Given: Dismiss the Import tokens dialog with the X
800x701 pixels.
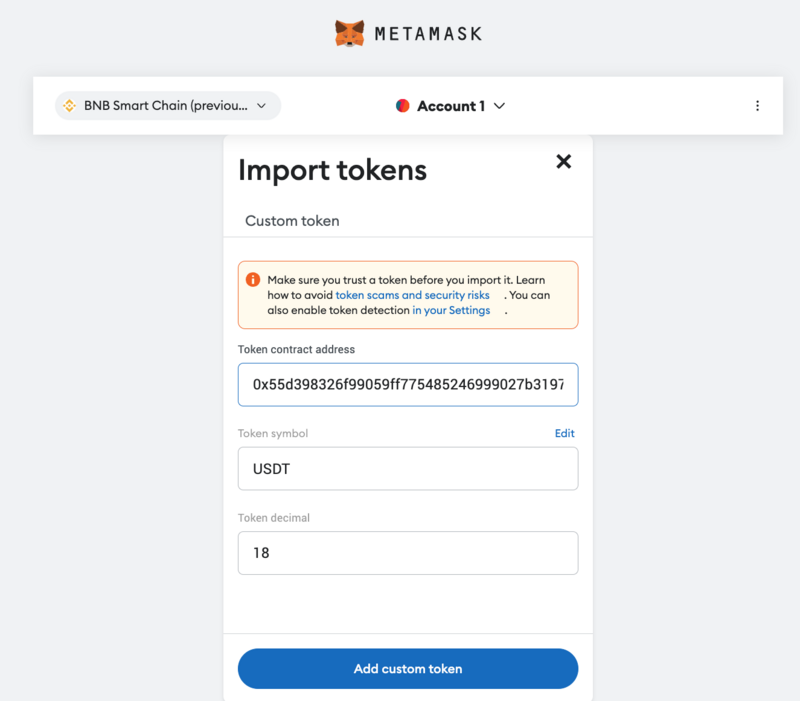Looking at the screenshot, I should (x=563, y=161).
